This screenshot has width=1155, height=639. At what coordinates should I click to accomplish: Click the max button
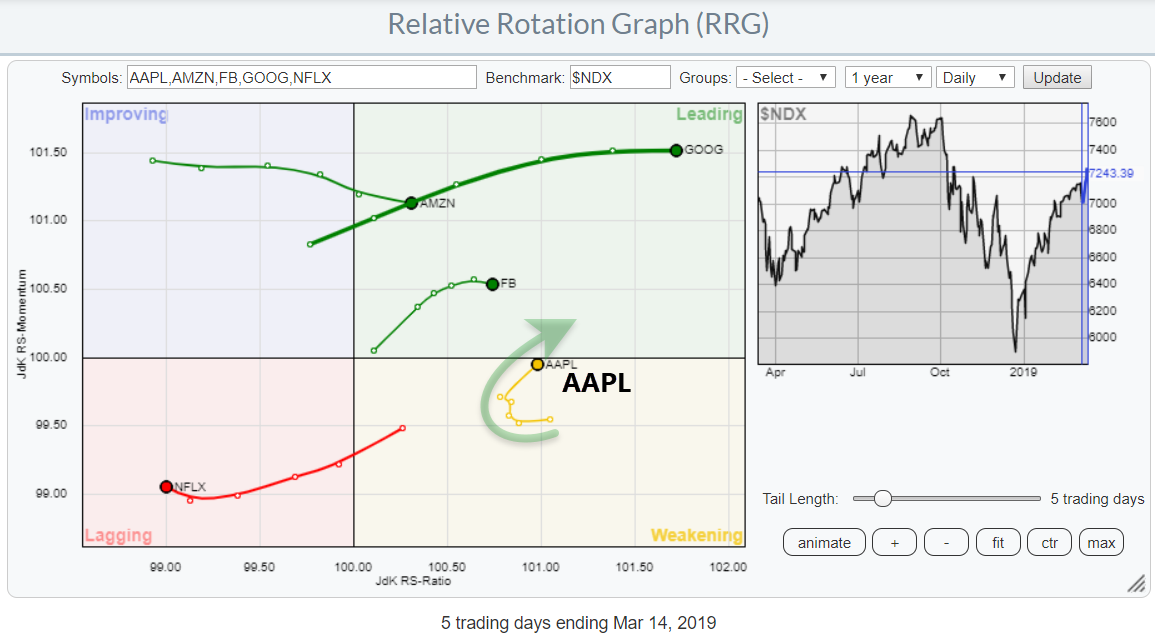click(1101, 542)
